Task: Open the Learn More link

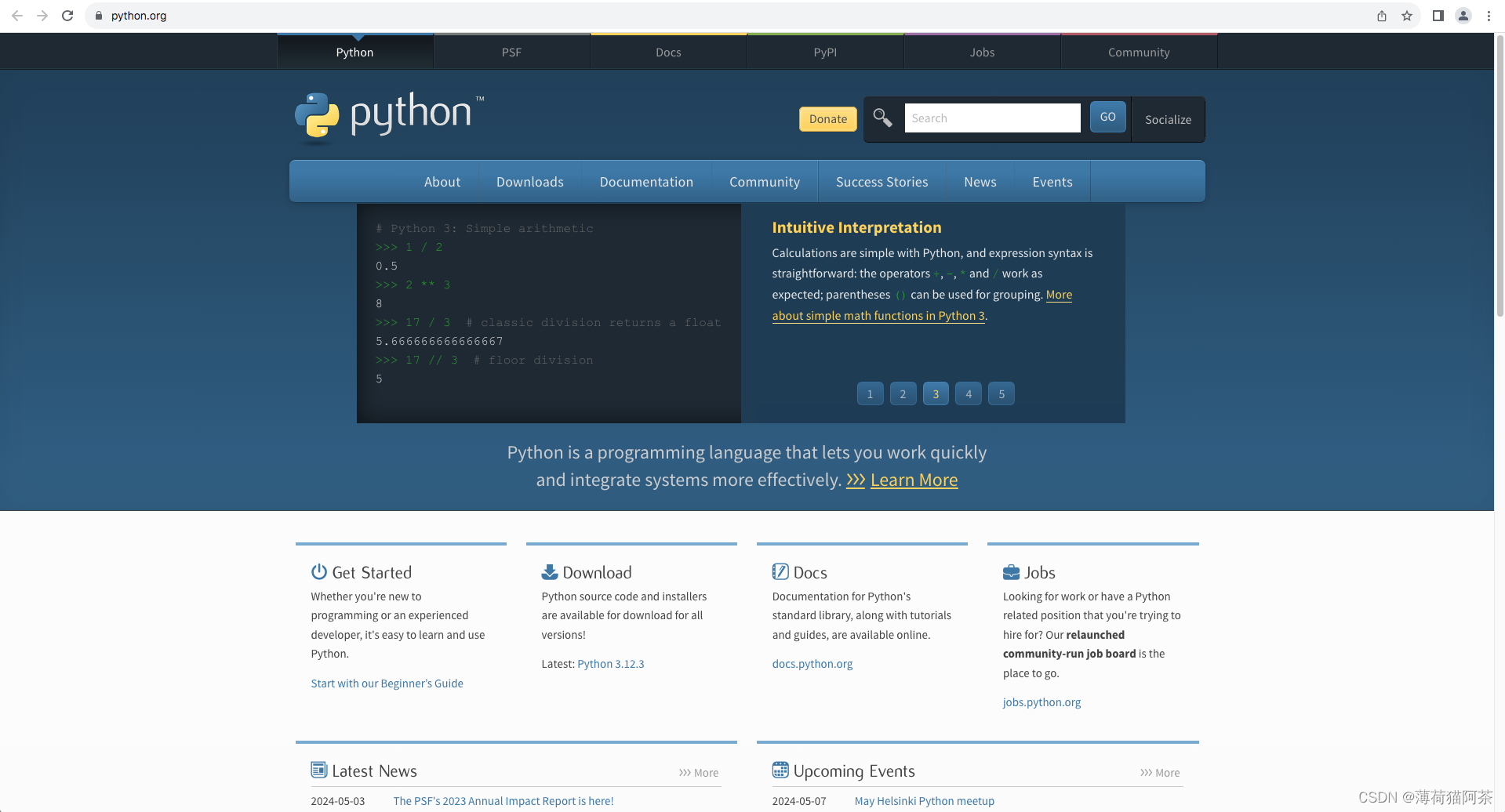Action: click(x=914, y=479)
